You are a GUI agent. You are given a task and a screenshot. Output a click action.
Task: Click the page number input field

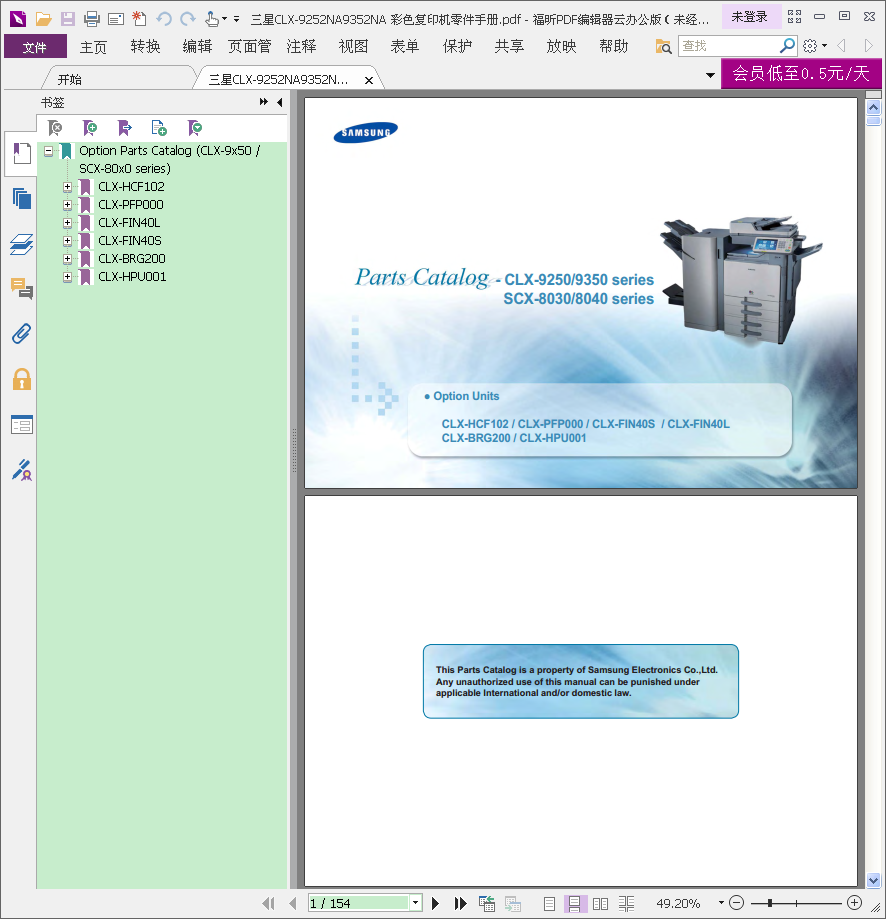coord(359,903)
